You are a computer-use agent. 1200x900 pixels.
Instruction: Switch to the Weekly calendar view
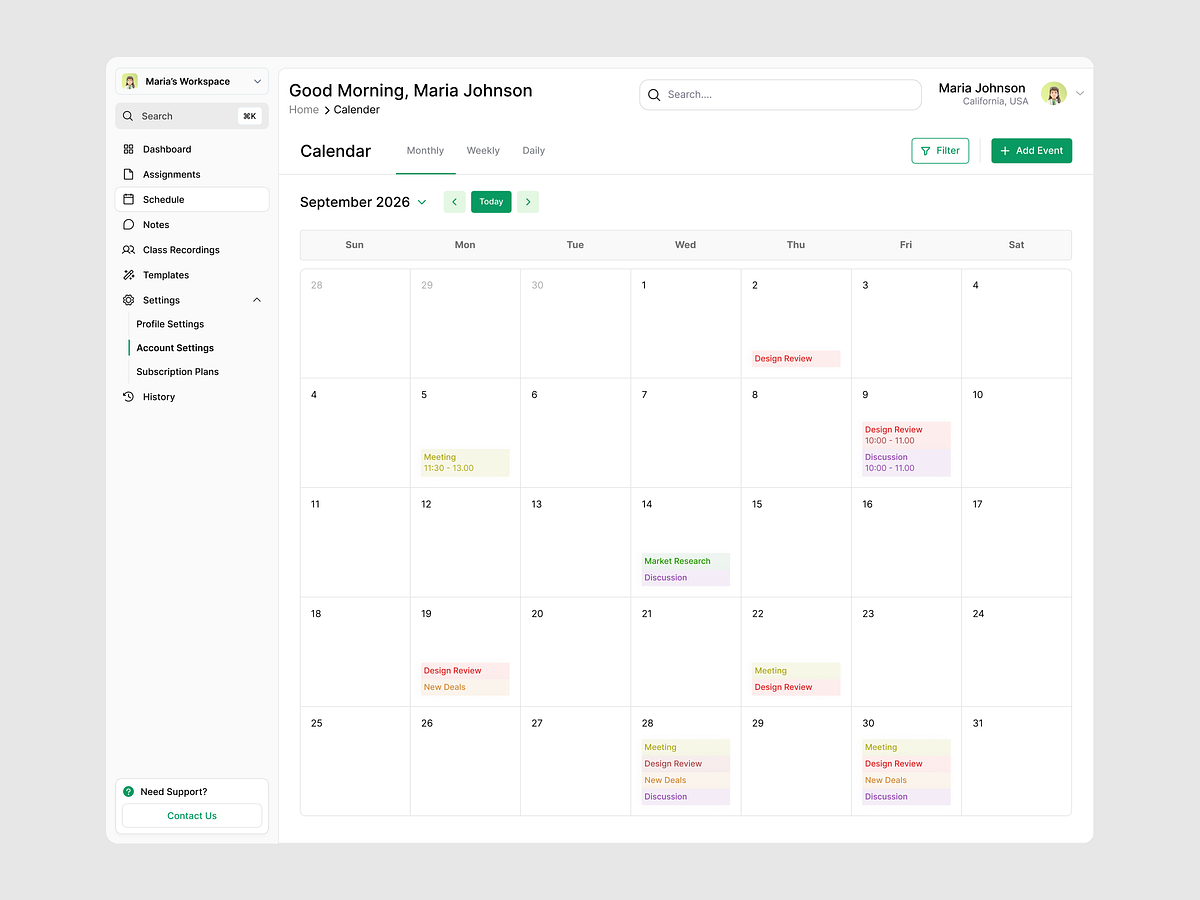tap(483, 150)
